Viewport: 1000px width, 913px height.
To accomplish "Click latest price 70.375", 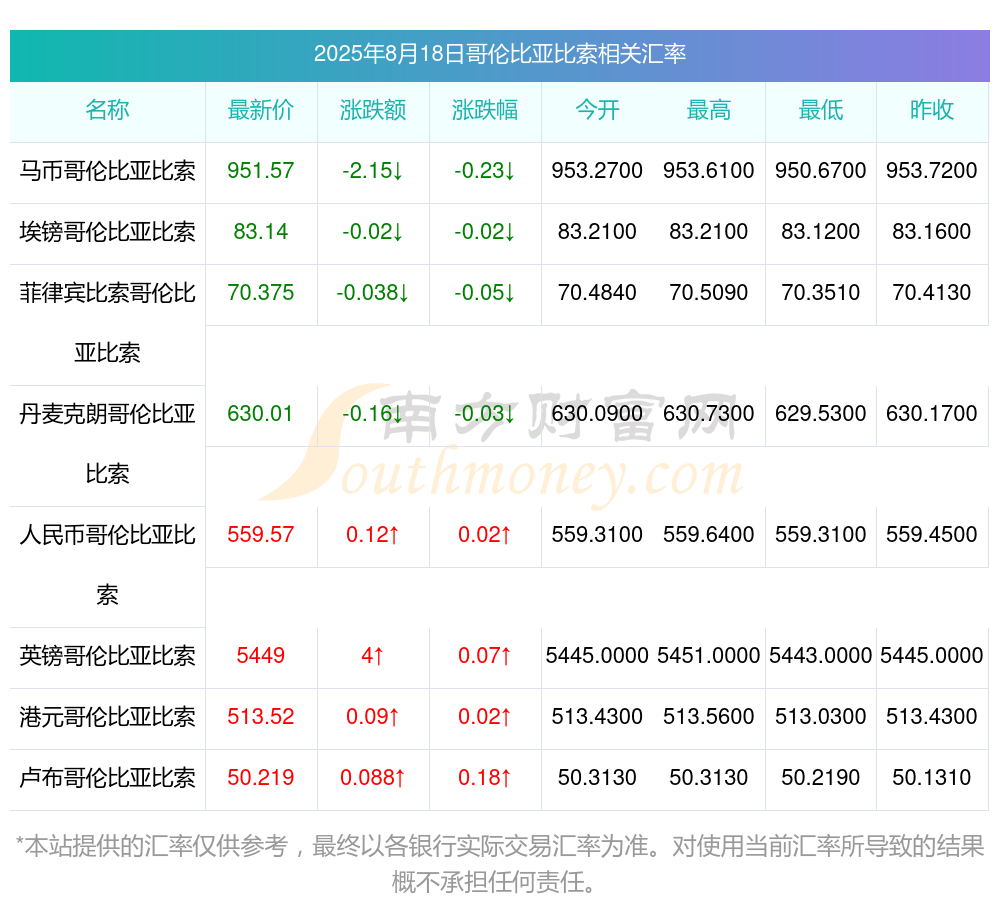I will (x=261, y=293).
